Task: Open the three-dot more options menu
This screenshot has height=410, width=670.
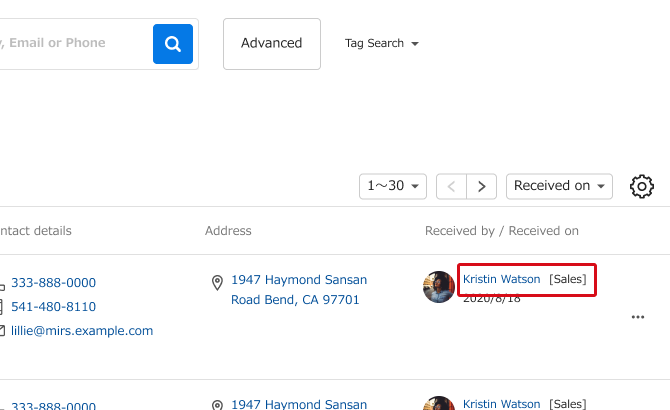Action: [x=638, y=317]
